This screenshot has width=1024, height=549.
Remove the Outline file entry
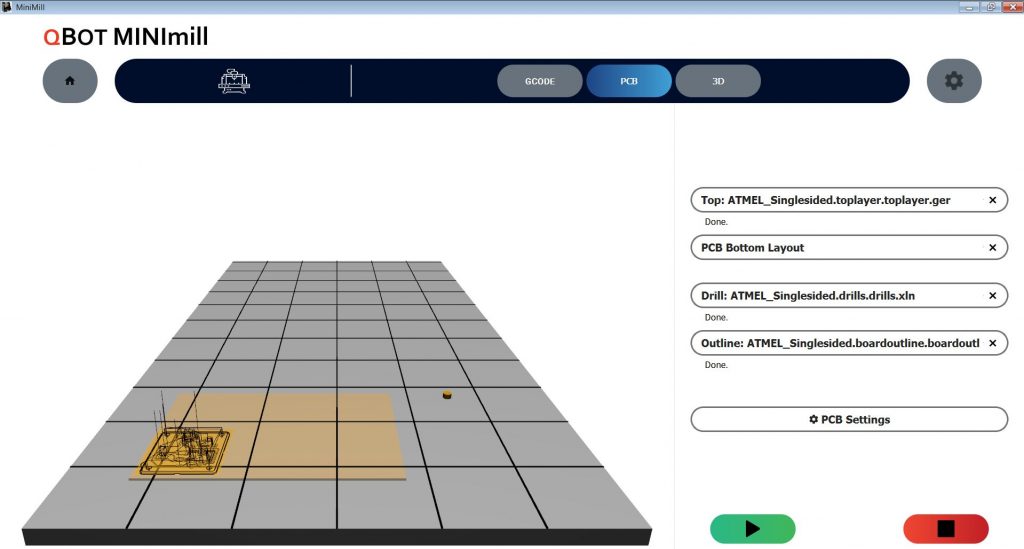click(x=992, y=343)
